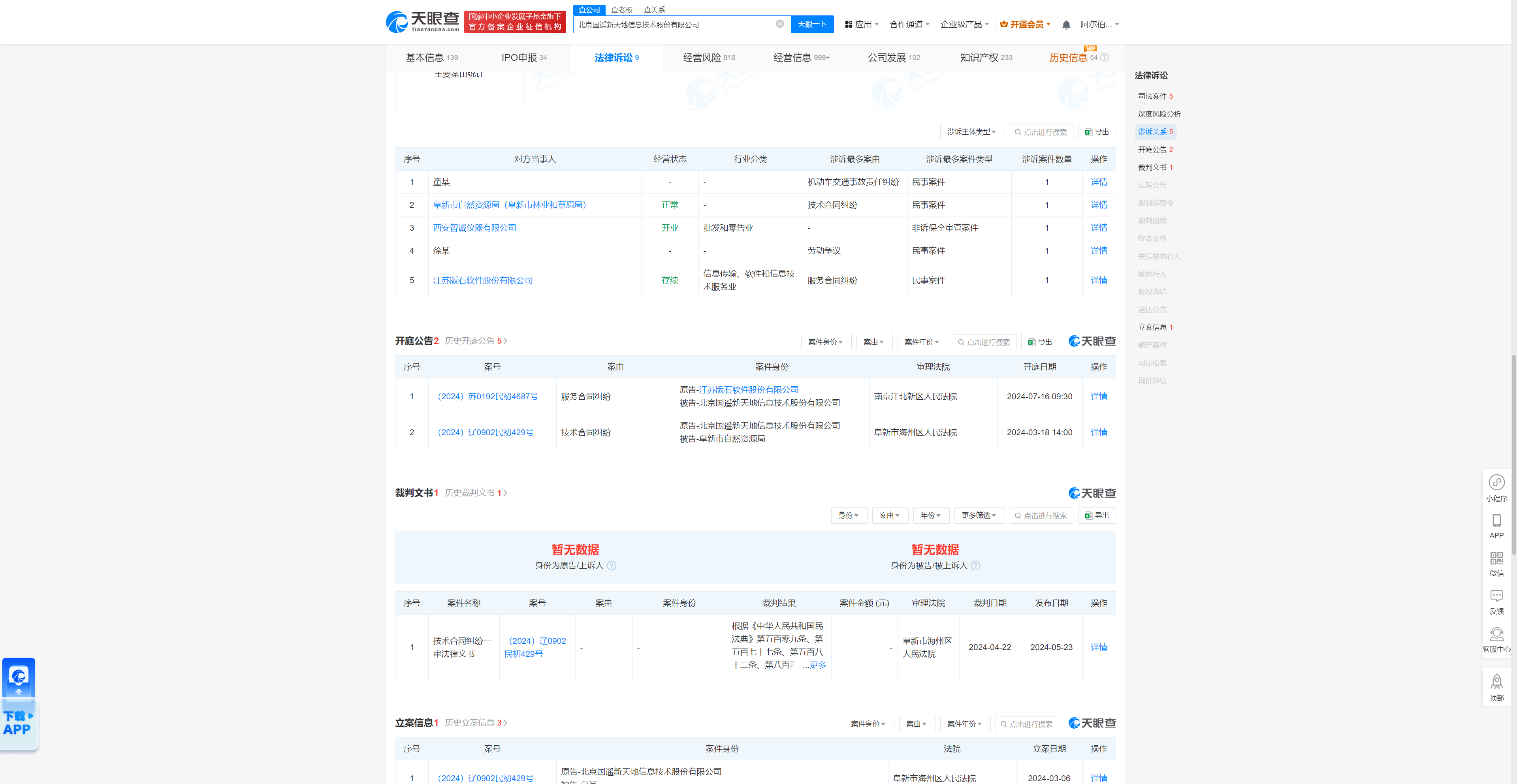The image size is (1517, 784).
Task: Open the 合作通道 header menu
Action: [x=909, y=24]
